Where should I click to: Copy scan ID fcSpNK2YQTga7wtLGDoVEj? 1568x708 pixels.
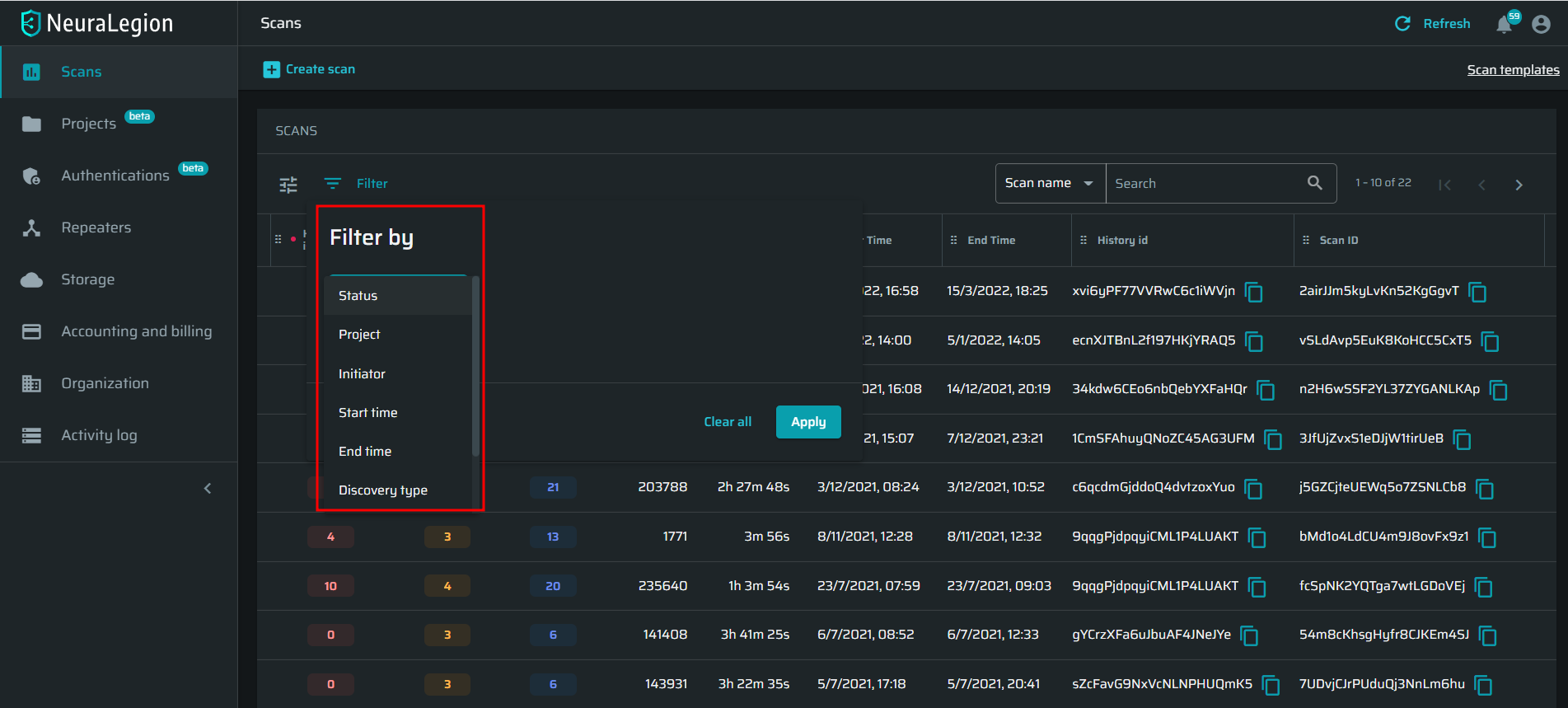[x=1484, y=587]
